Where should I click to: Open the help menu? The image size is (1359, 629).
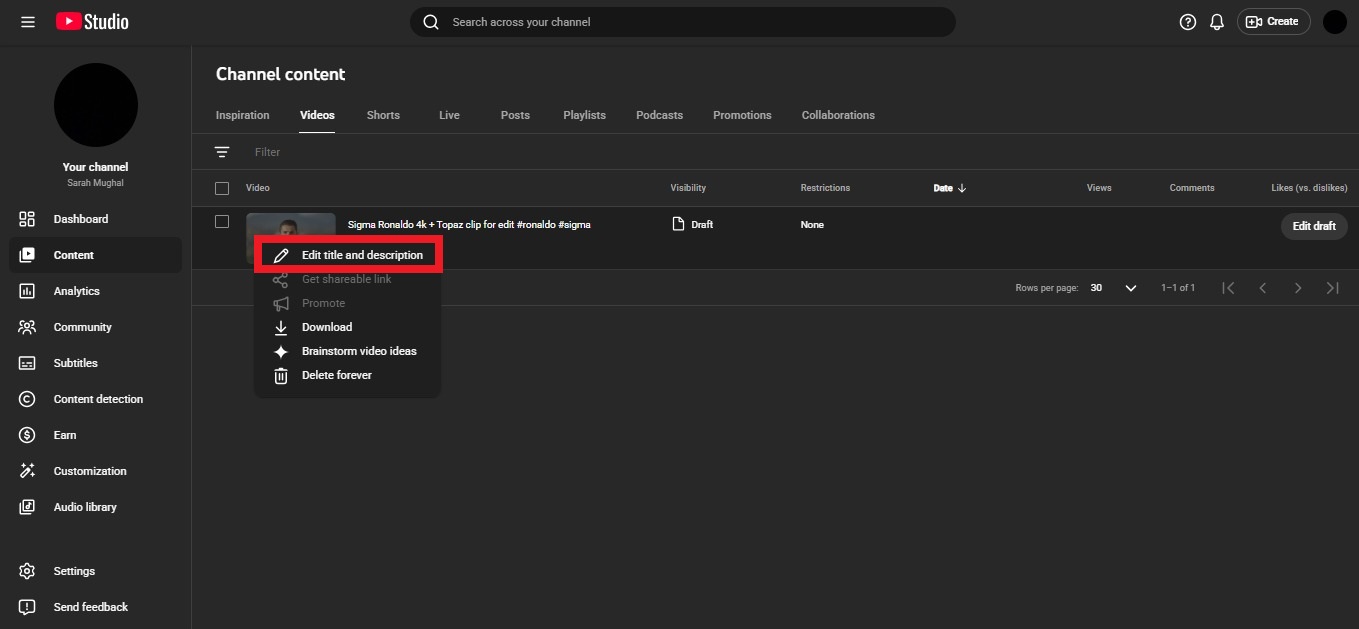tap(1187, 21)
